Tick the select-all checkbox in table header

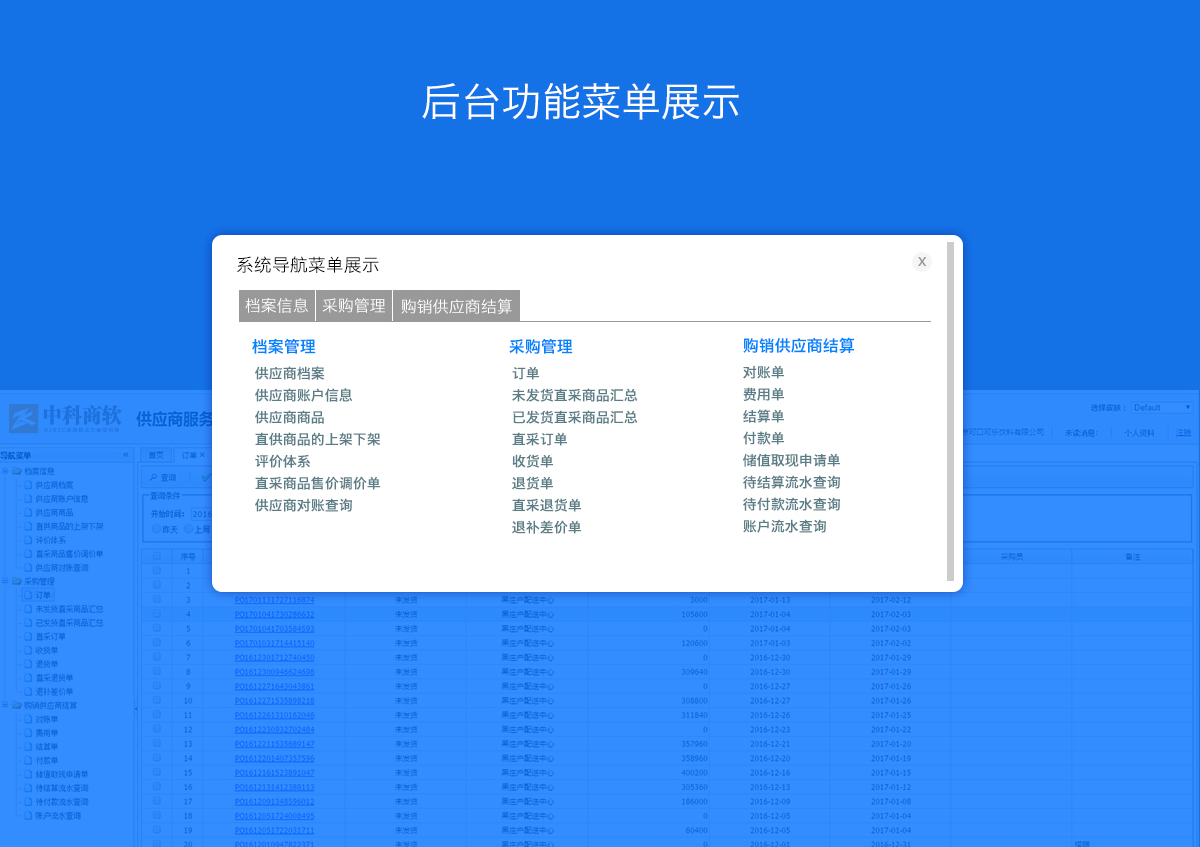156,557
